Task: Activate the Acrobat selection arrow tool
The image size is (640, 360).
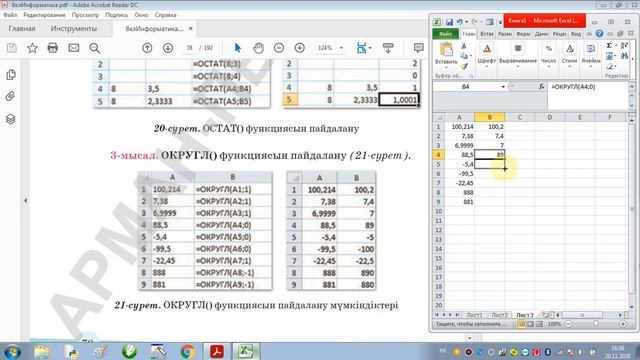Action: click(238, 48)
